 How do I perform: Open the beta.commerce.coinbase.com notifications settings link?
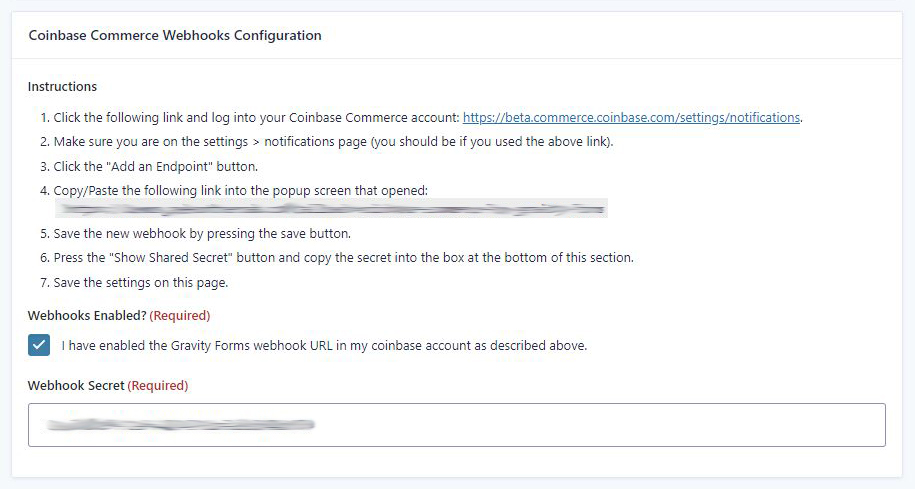click(x=631, y=117)
